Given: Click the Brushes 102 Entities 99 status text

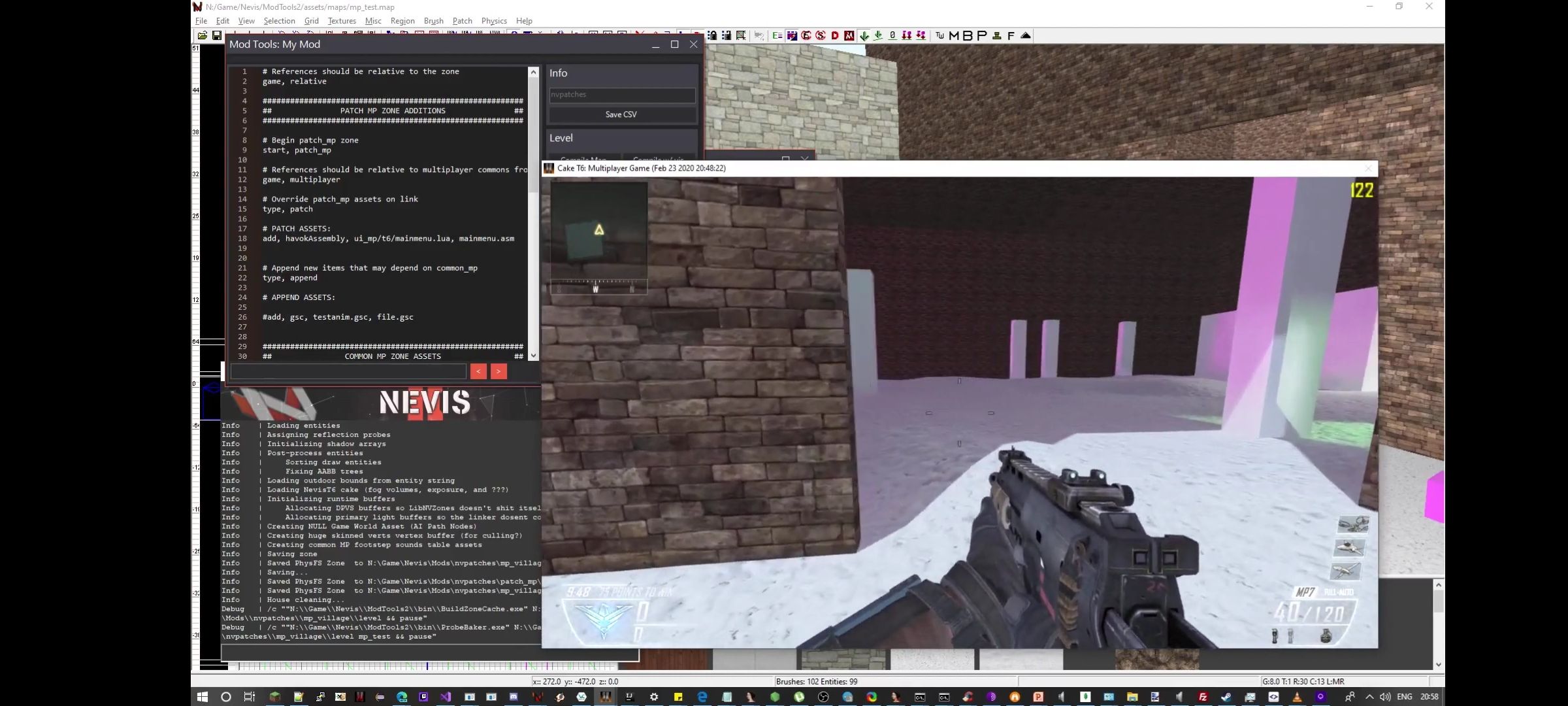Looking at the screenshot, I should (x=817, y=681).
